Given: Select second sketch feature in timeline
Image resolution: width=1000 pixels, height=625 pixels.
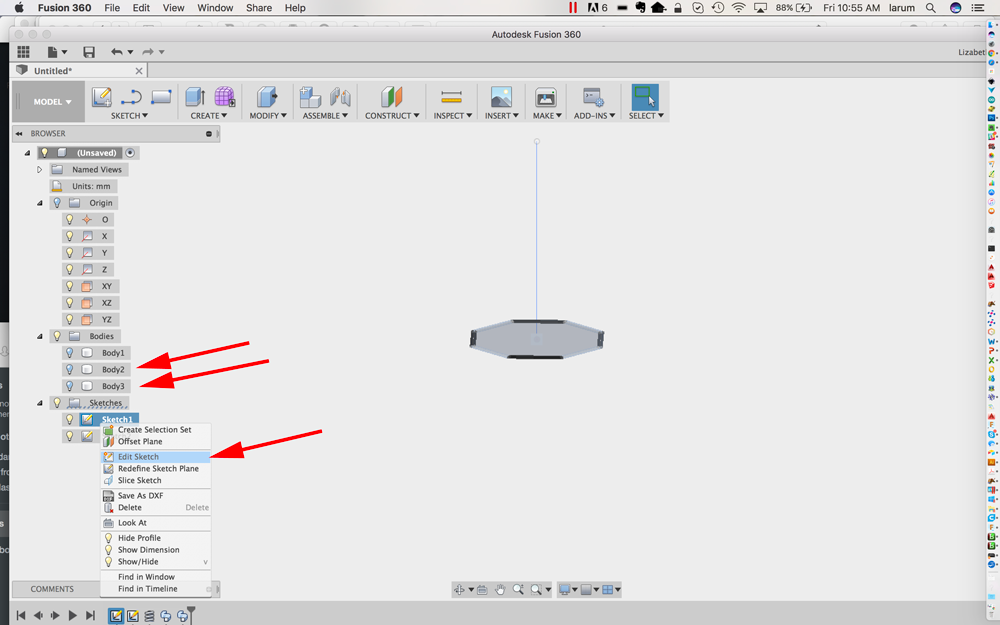Looking at the screenshot, I should pyautogui.click(x=133, y=615).
